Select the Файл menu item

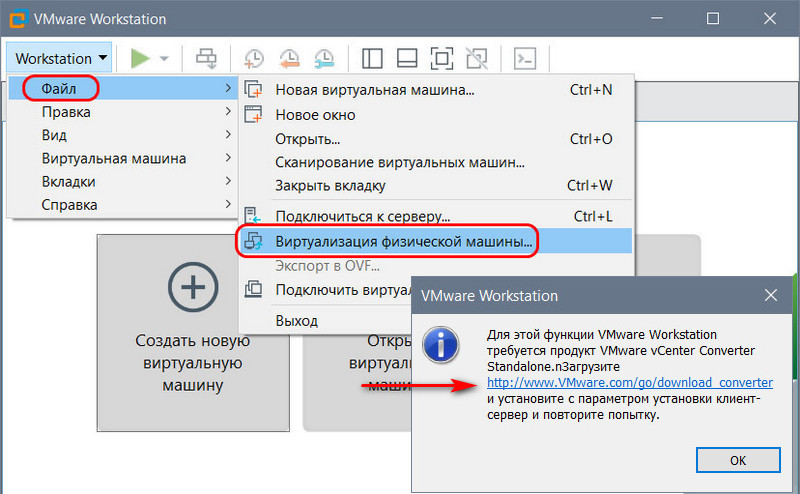pyautogui.click(x=122, y=88)
